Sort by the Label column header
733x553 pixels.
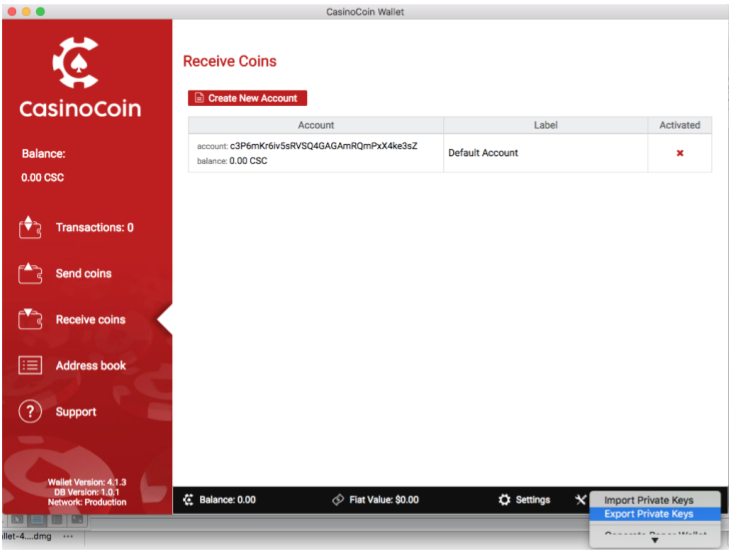(x=546, y=125)
